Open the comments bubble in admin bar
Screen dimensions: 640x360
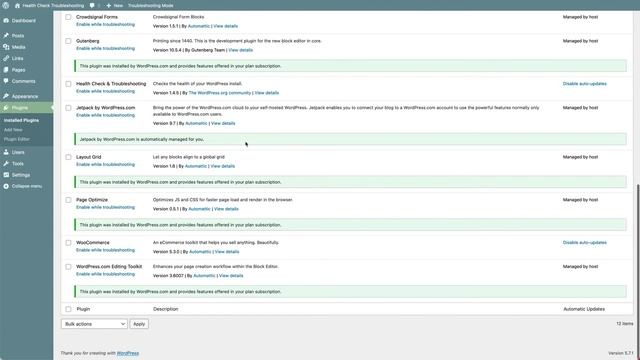pyautogui.click(x=92, y=6)
